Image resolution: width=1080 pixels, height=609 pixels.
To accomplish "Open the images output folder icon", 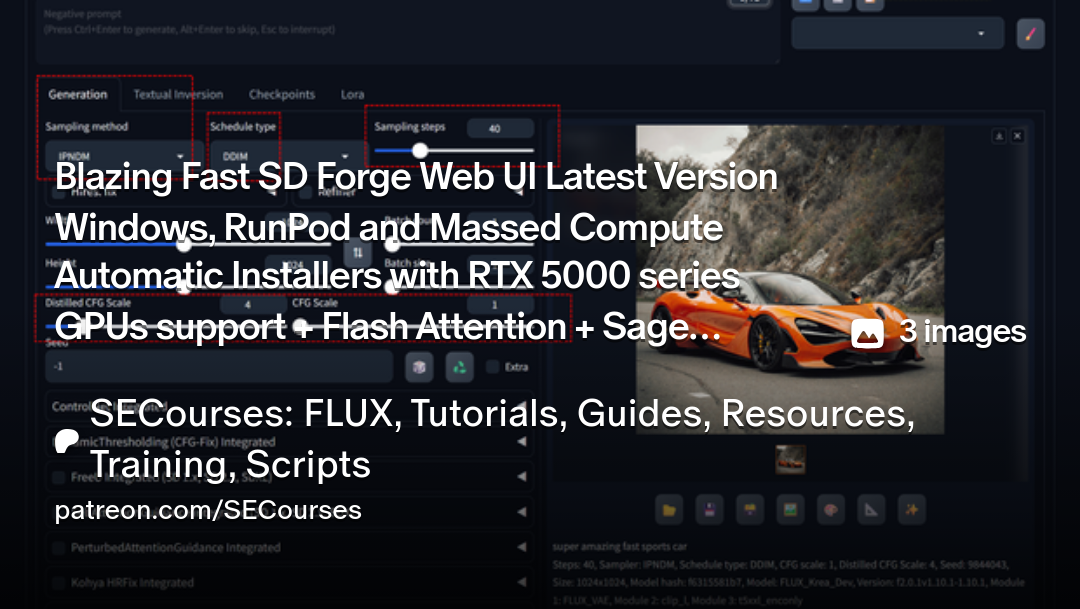I will (668, 510).
